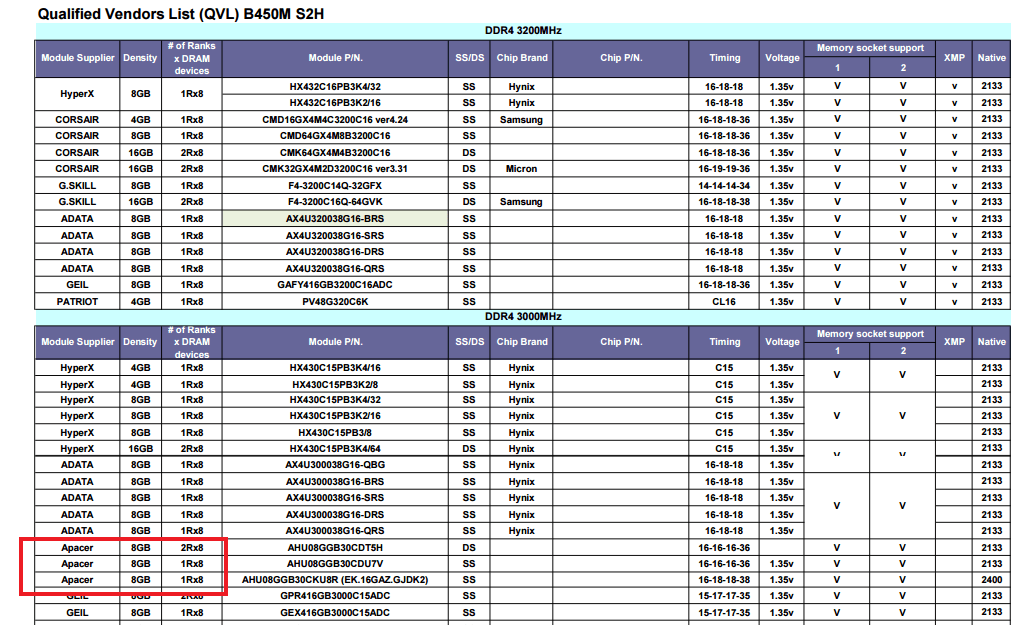Click the 'Micron' chip brand cell

(521, 169)
